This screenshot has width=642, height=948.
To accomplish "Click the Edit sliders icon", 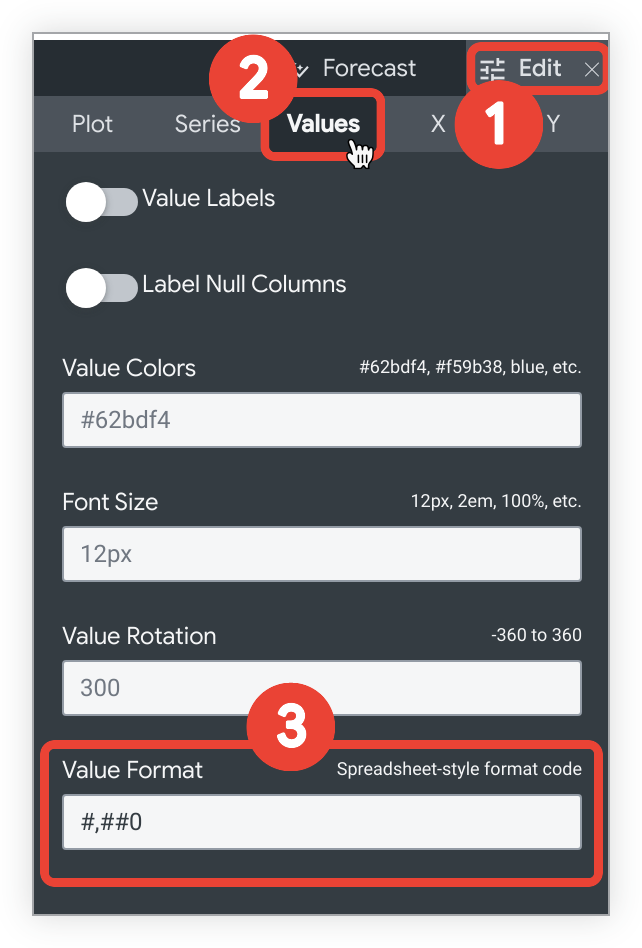I will (x=493, y=69).
